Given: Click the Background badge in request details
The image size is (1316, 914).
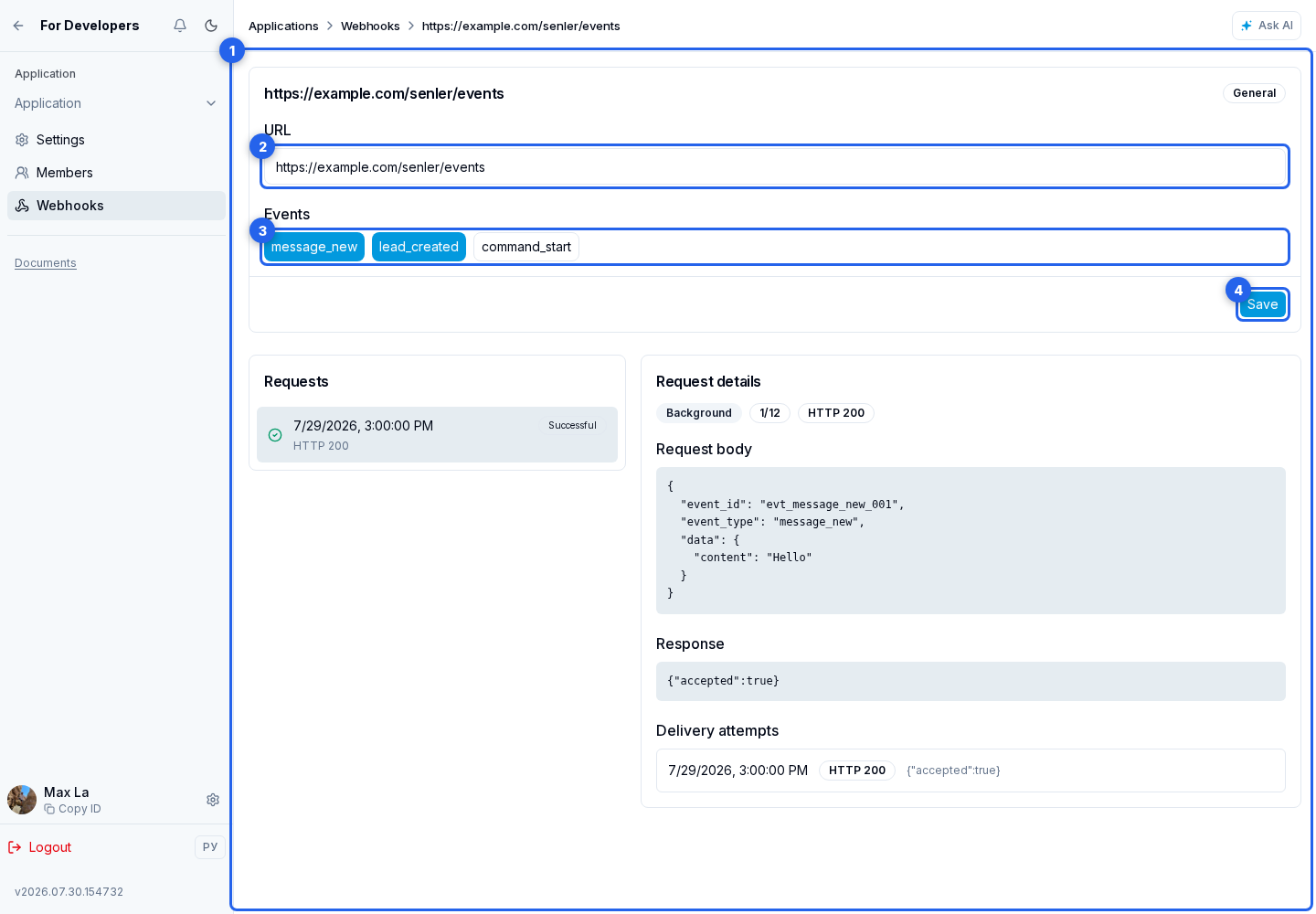Looking at the screenshot, I should (699, 413).
